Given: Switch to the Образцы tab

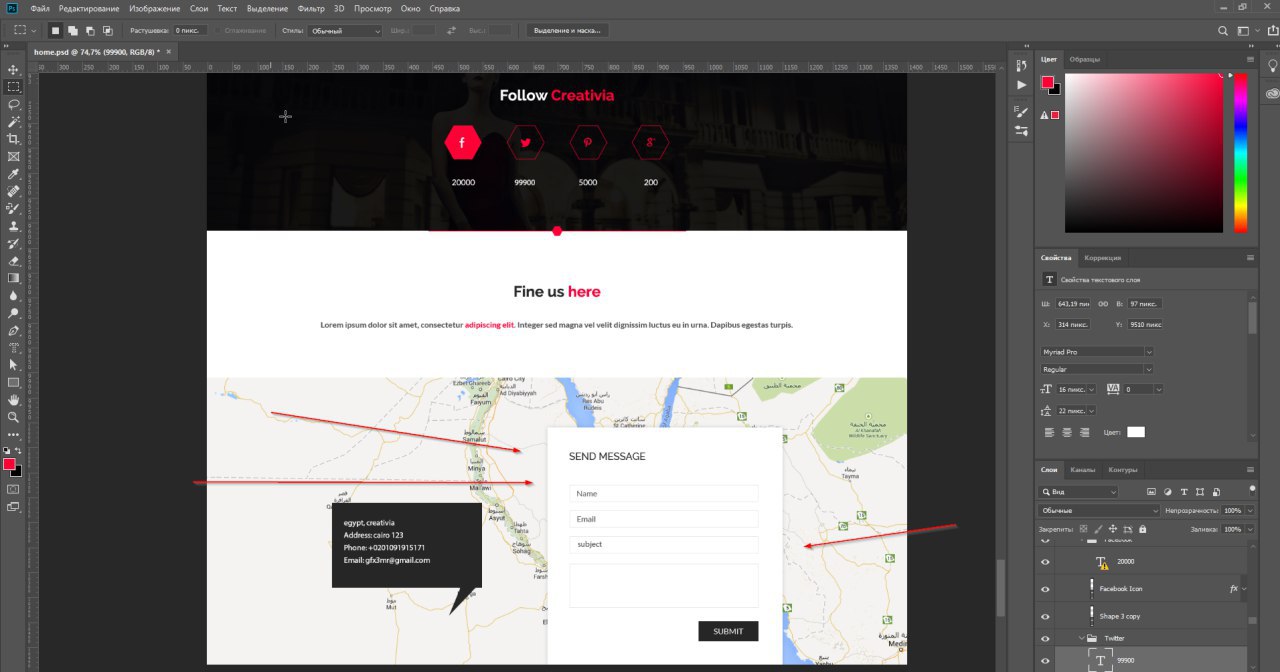Looking at the screenshot, I should pos(1085,59).
